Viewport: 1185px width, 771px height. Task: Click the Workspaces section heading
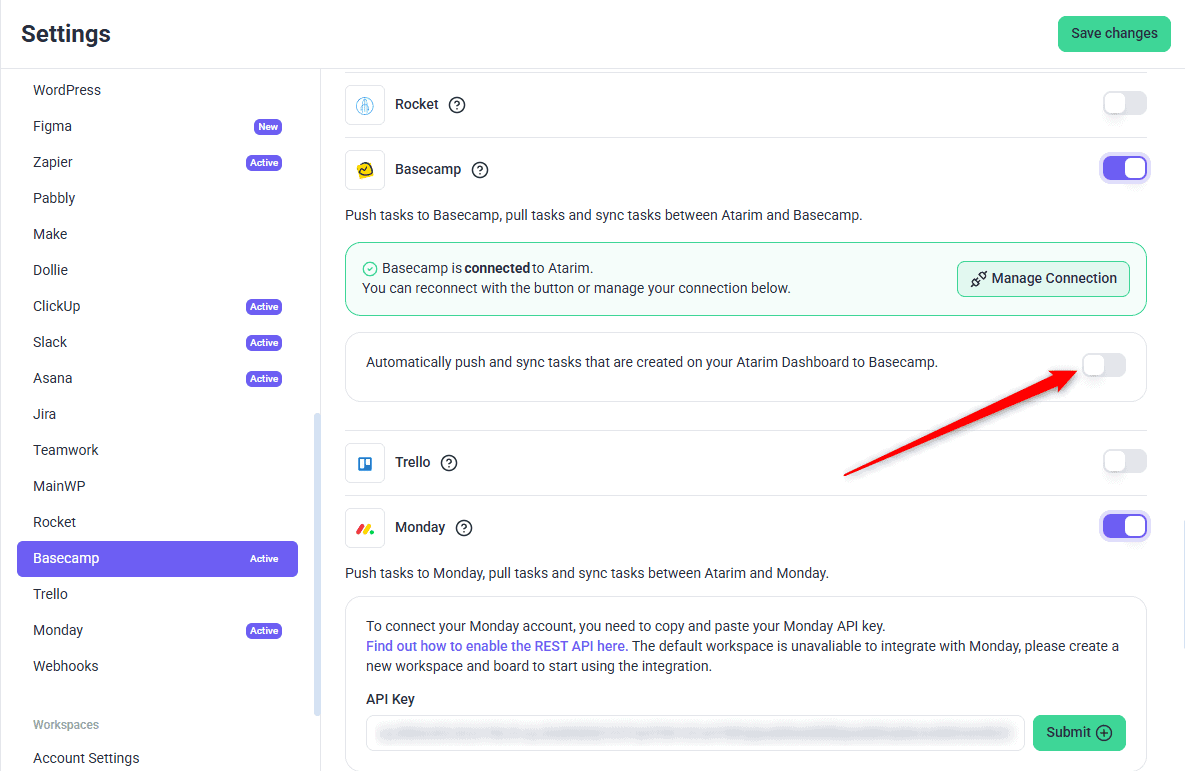coord(66,725)
